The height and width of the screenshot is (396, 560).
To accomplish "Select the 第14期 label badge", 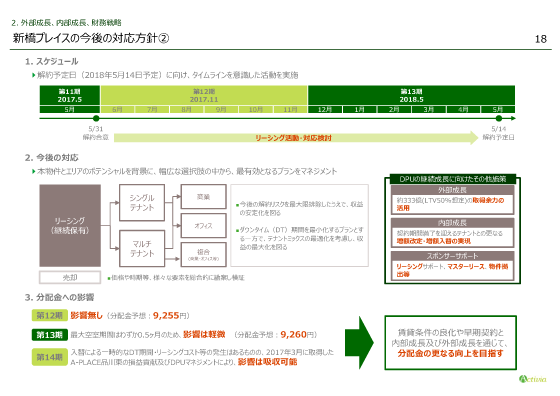I will click(50, 357).
